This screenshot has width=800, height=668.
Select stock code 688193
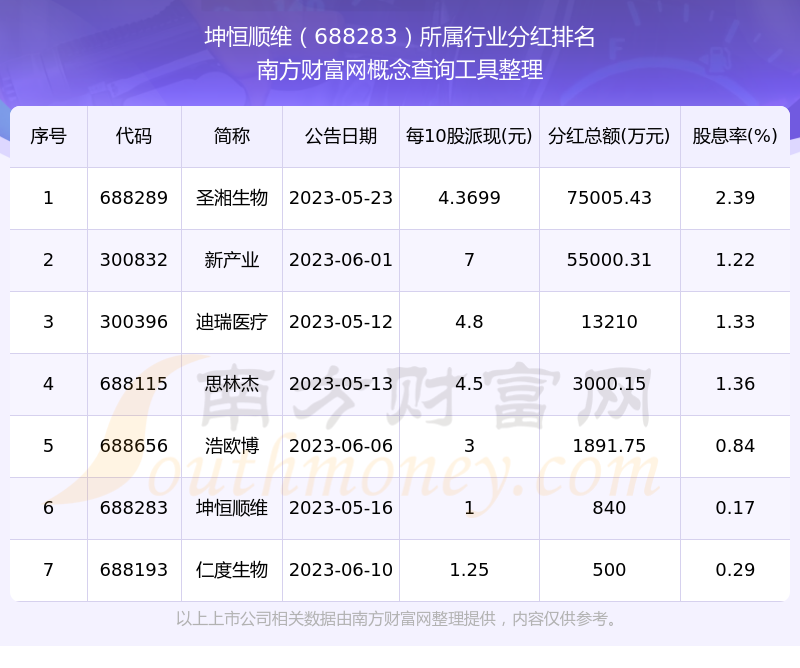click(134, 570)
